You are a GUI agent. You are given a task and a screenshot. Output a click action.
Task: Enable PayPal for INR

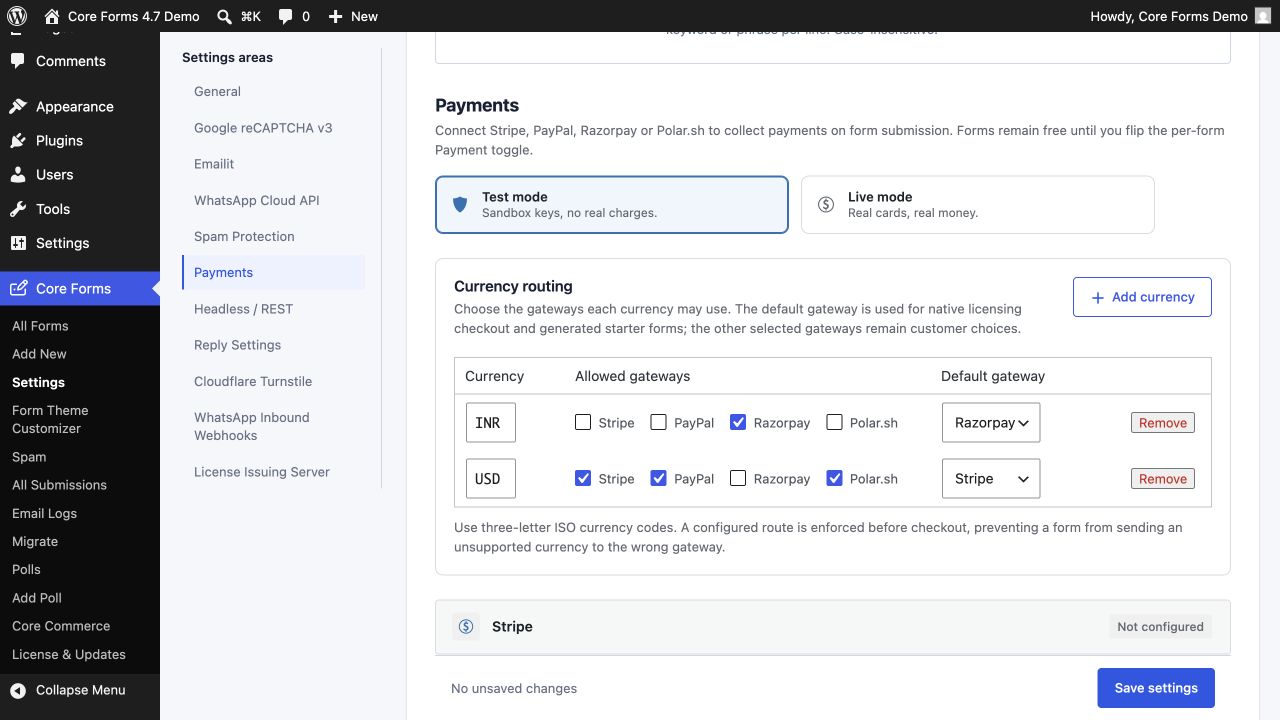click(x=658, y=422)
